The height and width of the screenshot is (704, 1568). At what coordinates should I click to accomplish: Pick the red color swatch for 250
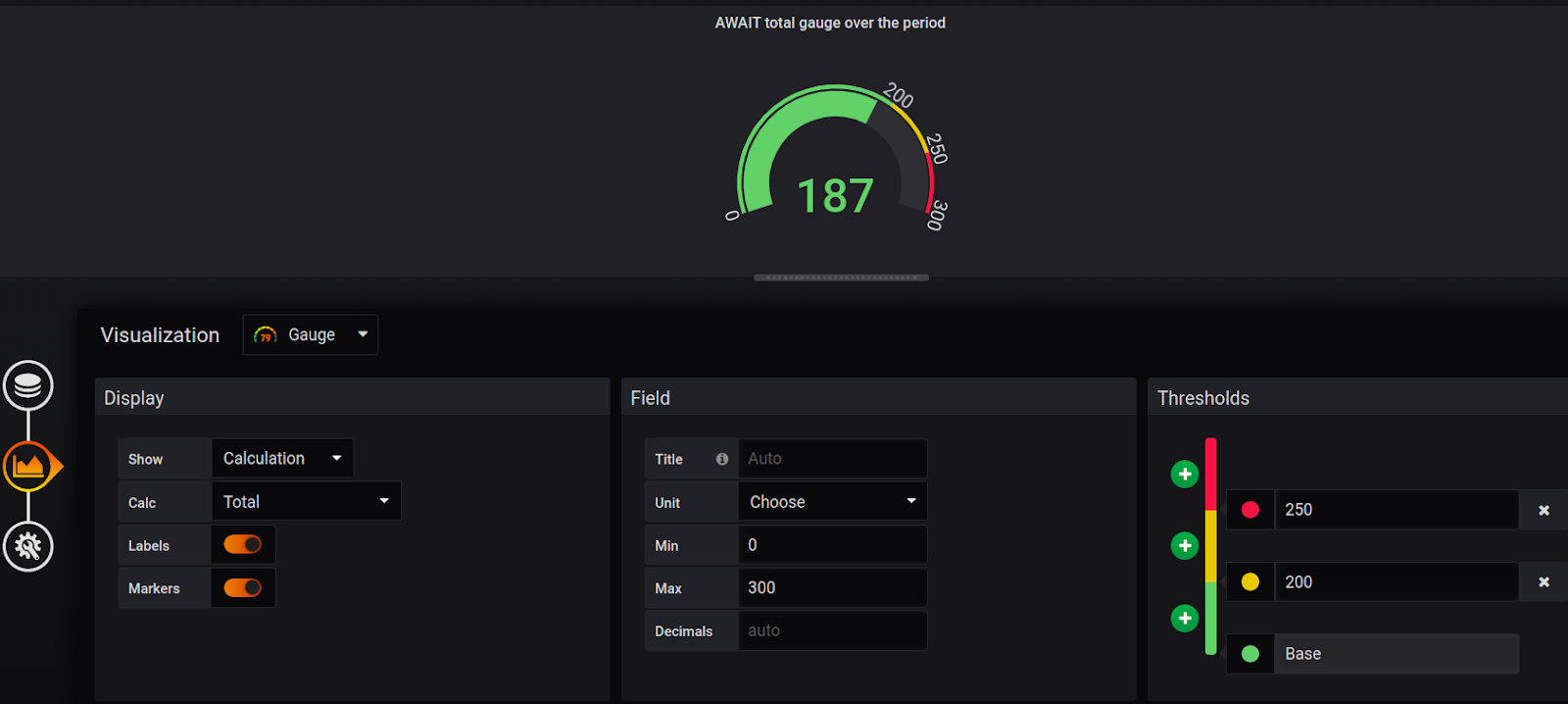1250,510
